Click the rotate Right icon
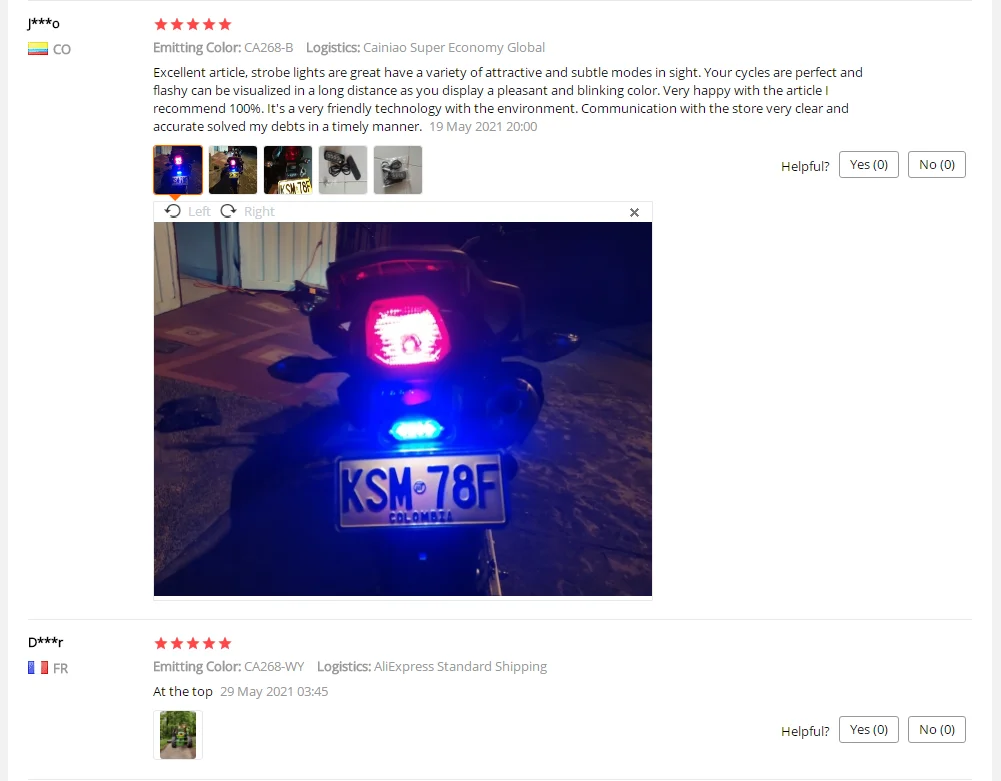1001x781 pixels. click(228, 211)
